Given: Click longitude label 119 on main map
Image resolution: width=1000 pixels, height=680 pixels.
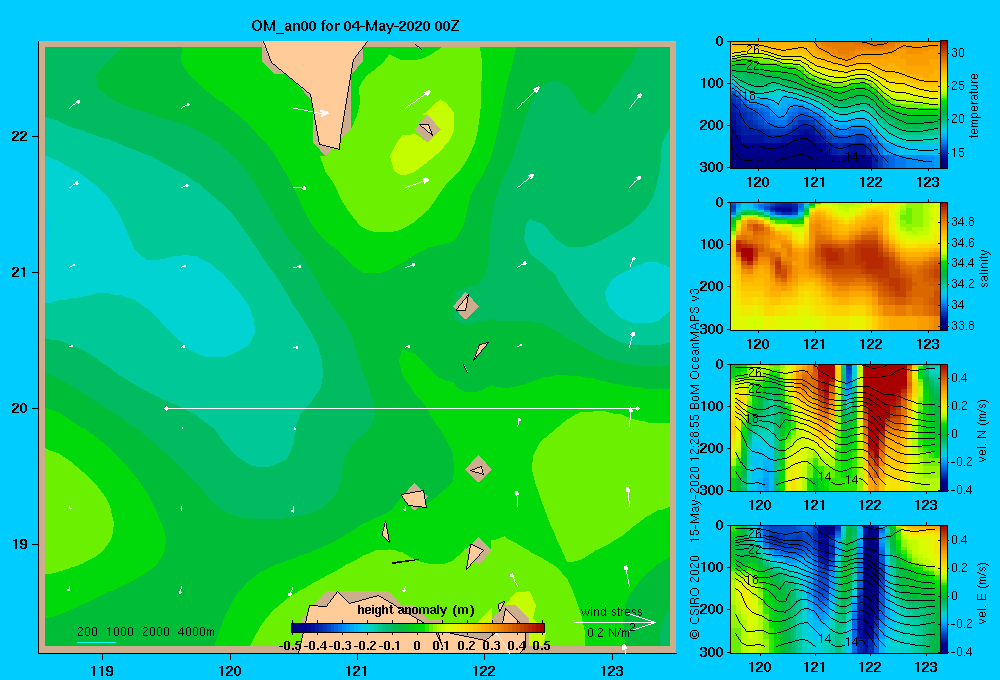Looking at the screenshot, I should tap(102, 670).
